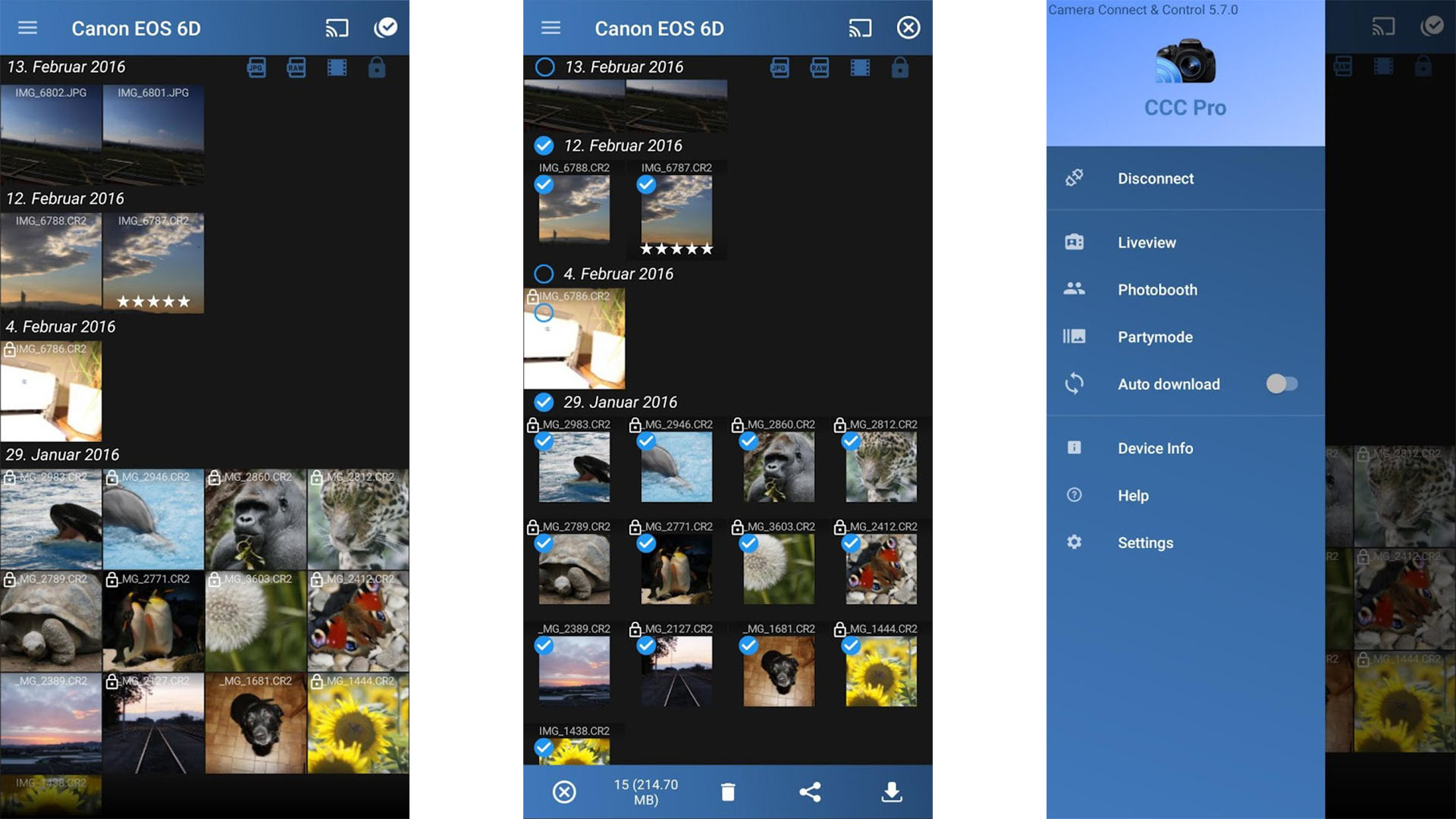The image size is (1456, 819).
Task: Click the trash delete icon in bottom bar
Action: tap(727, 792)
